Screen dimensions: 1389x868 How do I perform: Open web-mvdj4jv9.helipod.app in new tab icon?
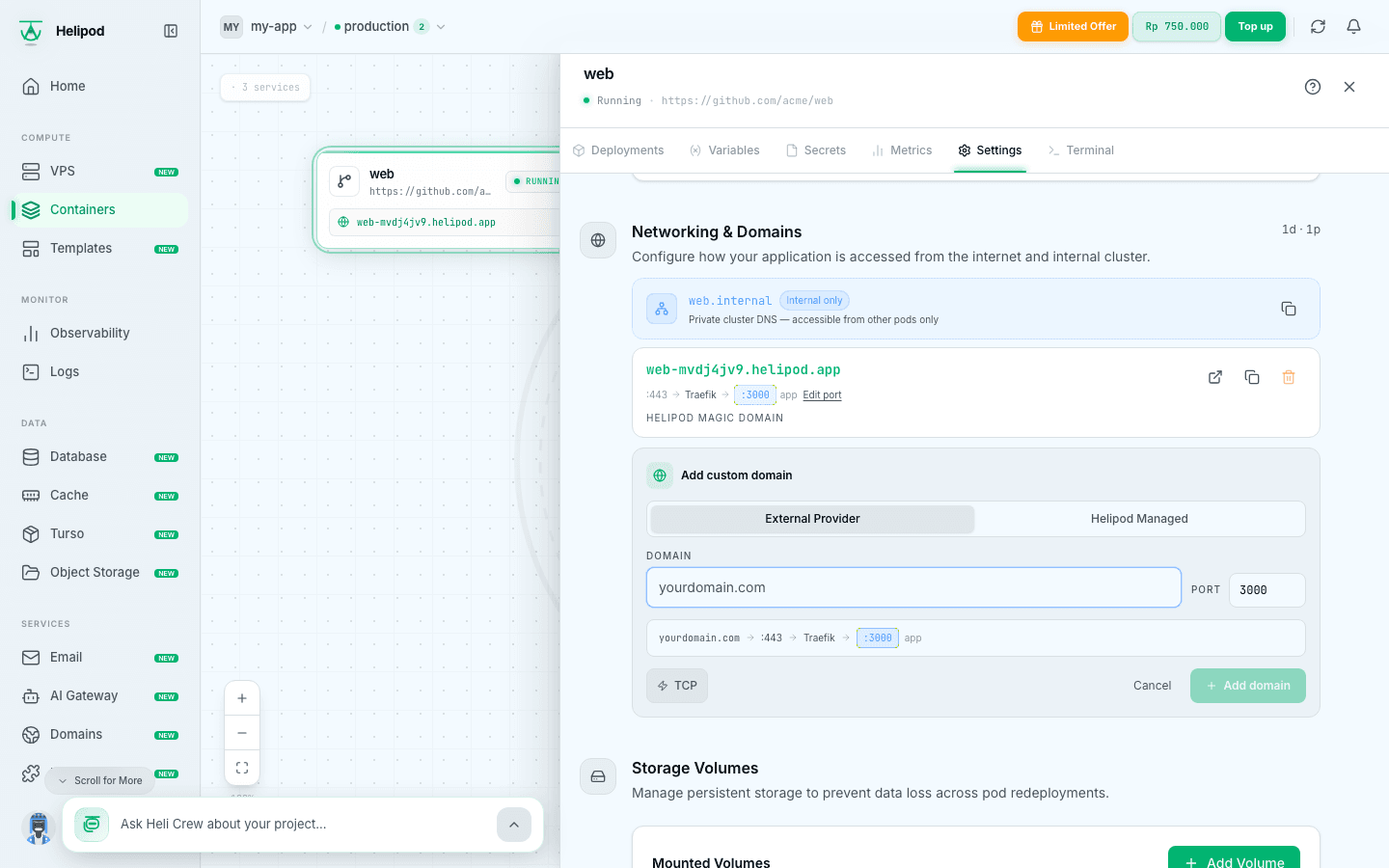pos(1215,377)
